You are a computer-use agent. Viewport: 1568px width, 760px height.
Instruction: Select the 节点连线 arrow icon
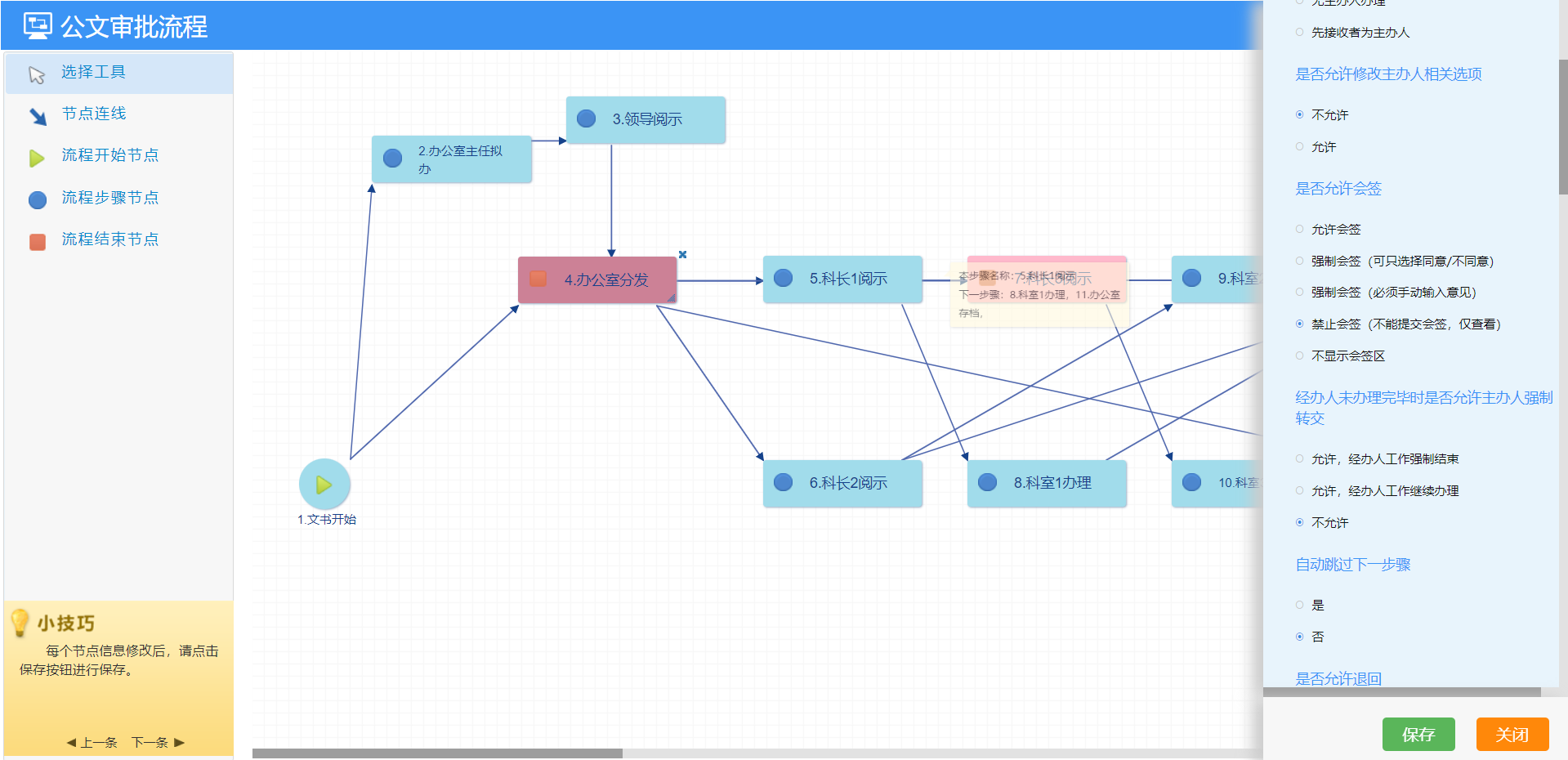38,116
